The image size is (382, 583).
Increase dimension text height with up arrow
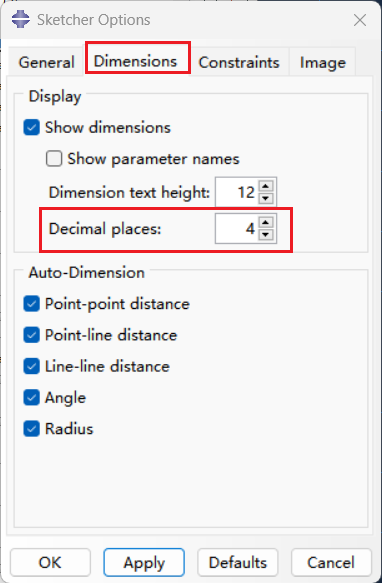266,186
